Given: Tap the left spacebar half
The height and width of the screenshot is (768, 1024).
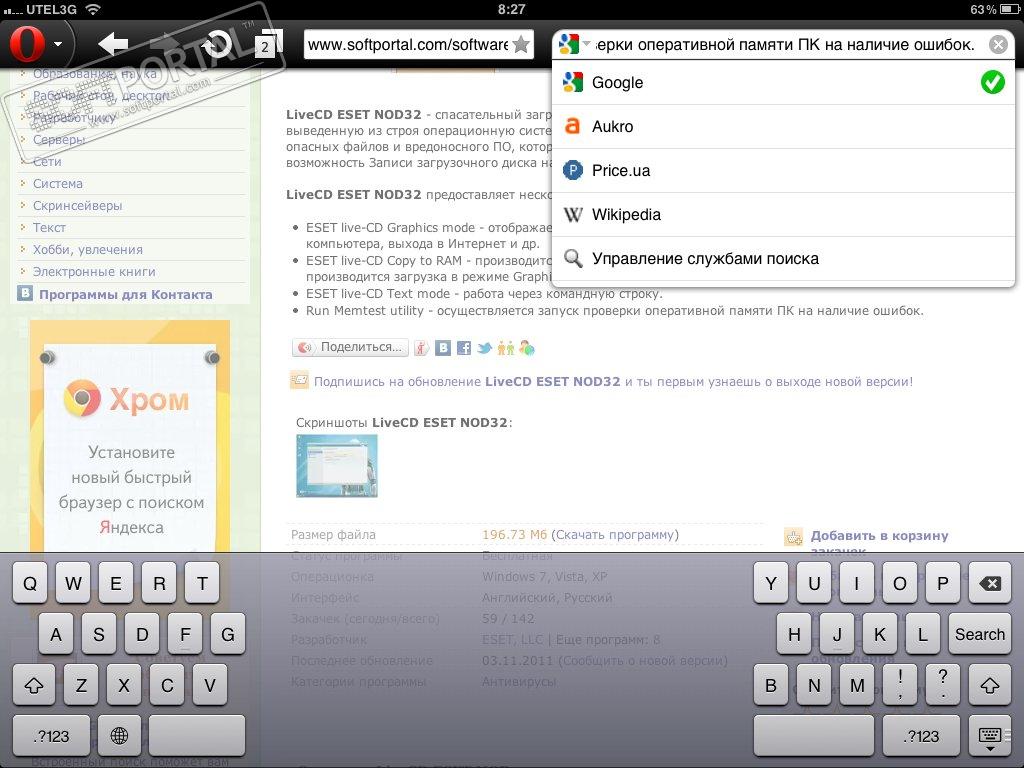Looking at the screenshot, I should tap(197, 736).
